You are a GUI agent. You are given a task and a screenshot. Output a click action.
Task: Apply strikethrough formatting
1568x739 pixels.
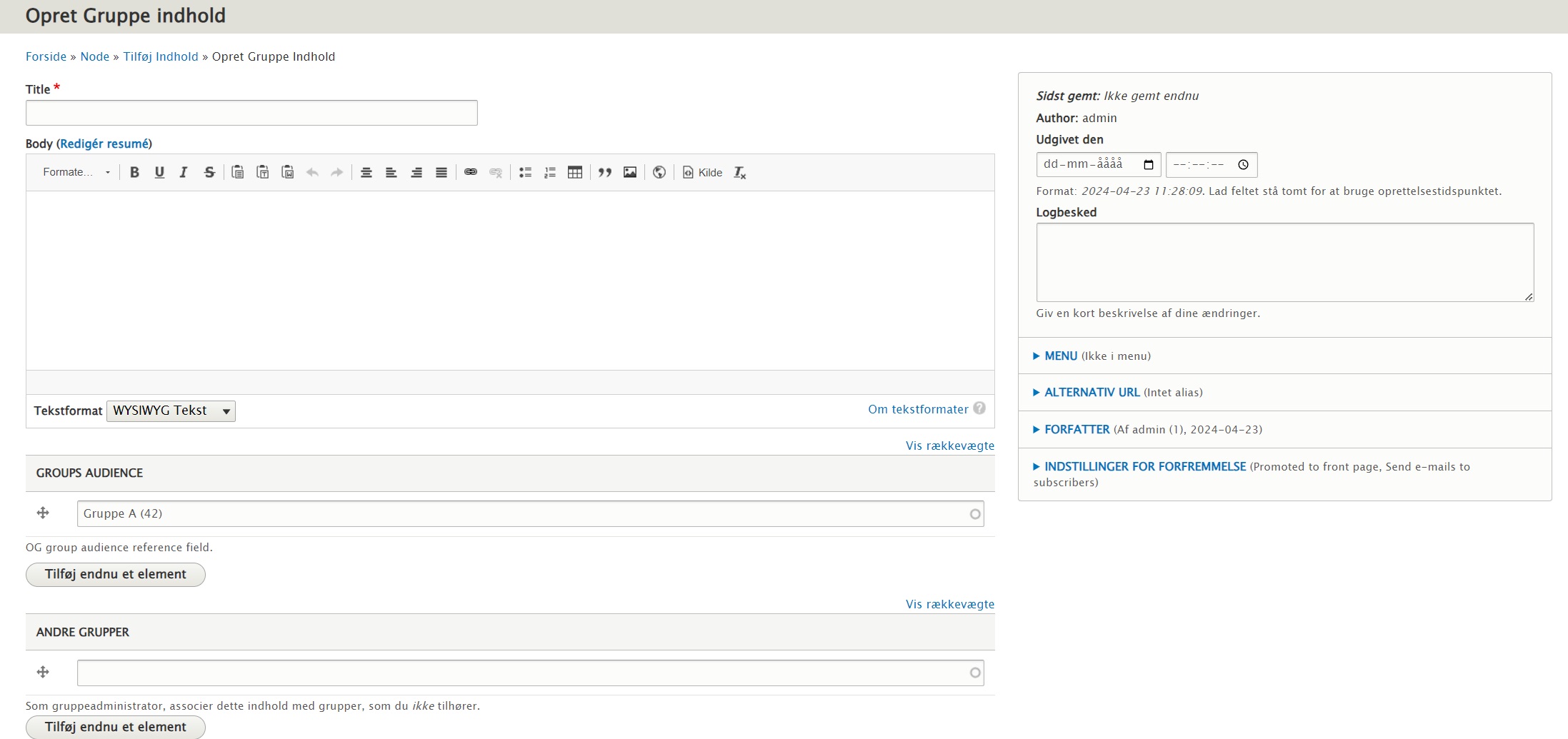pyautogui.click(x=209, y=172)
